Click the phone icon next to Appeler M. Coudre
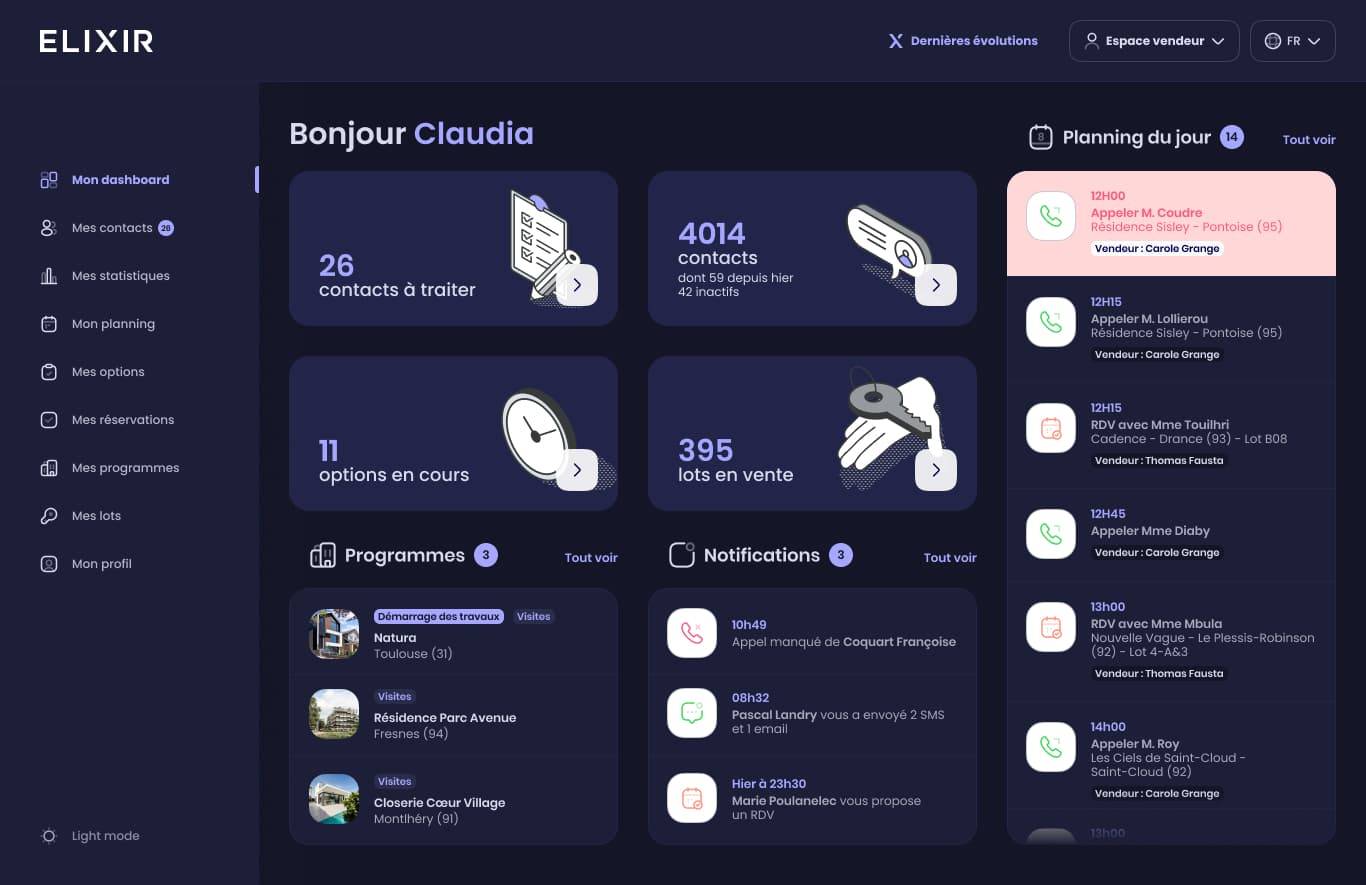Image resolution: width=1366 pixels, height=885 pixels. tap(1050, 215)
